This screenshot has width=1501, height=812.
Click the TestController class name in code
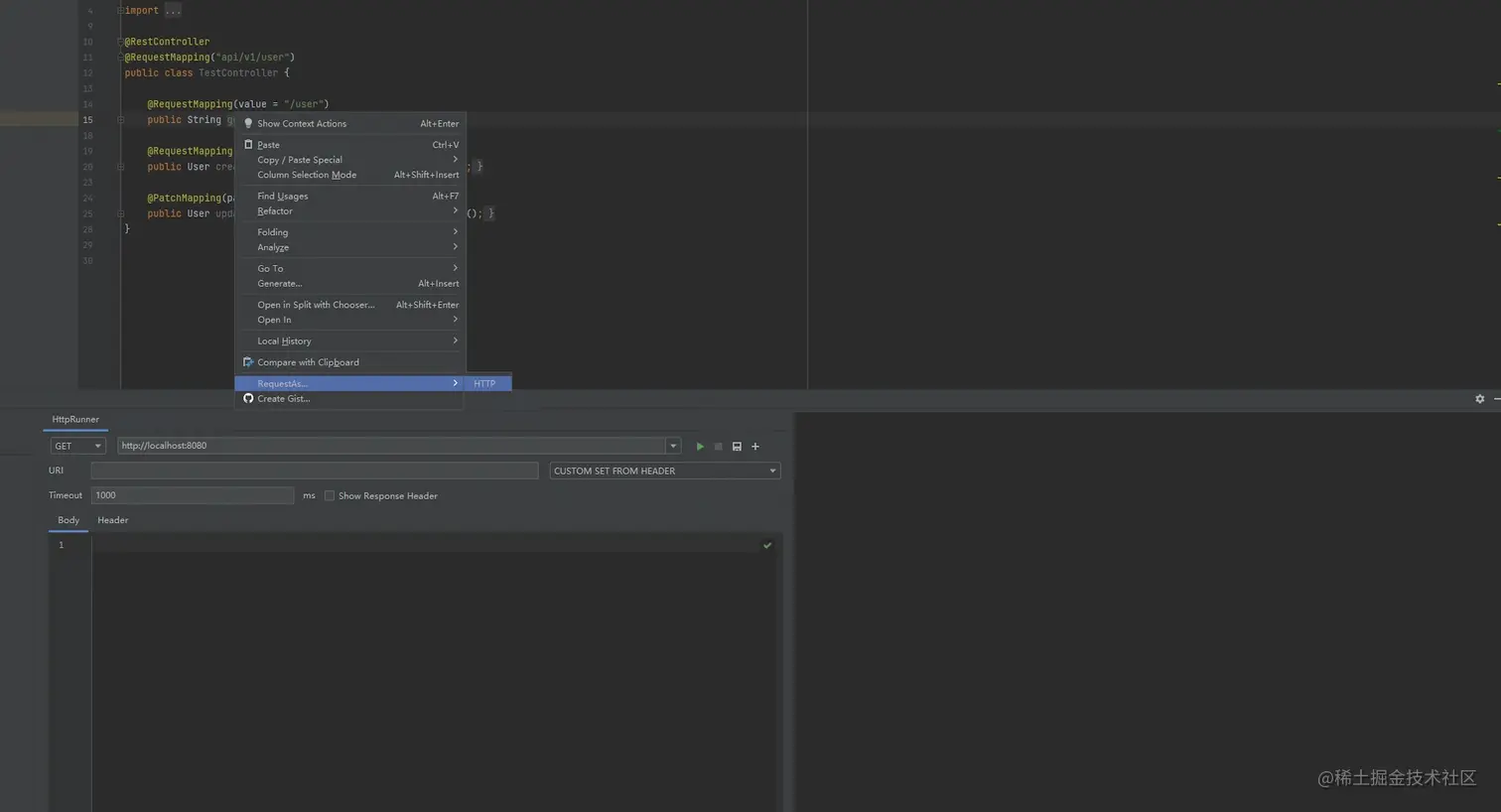click(x=238, y=73)
